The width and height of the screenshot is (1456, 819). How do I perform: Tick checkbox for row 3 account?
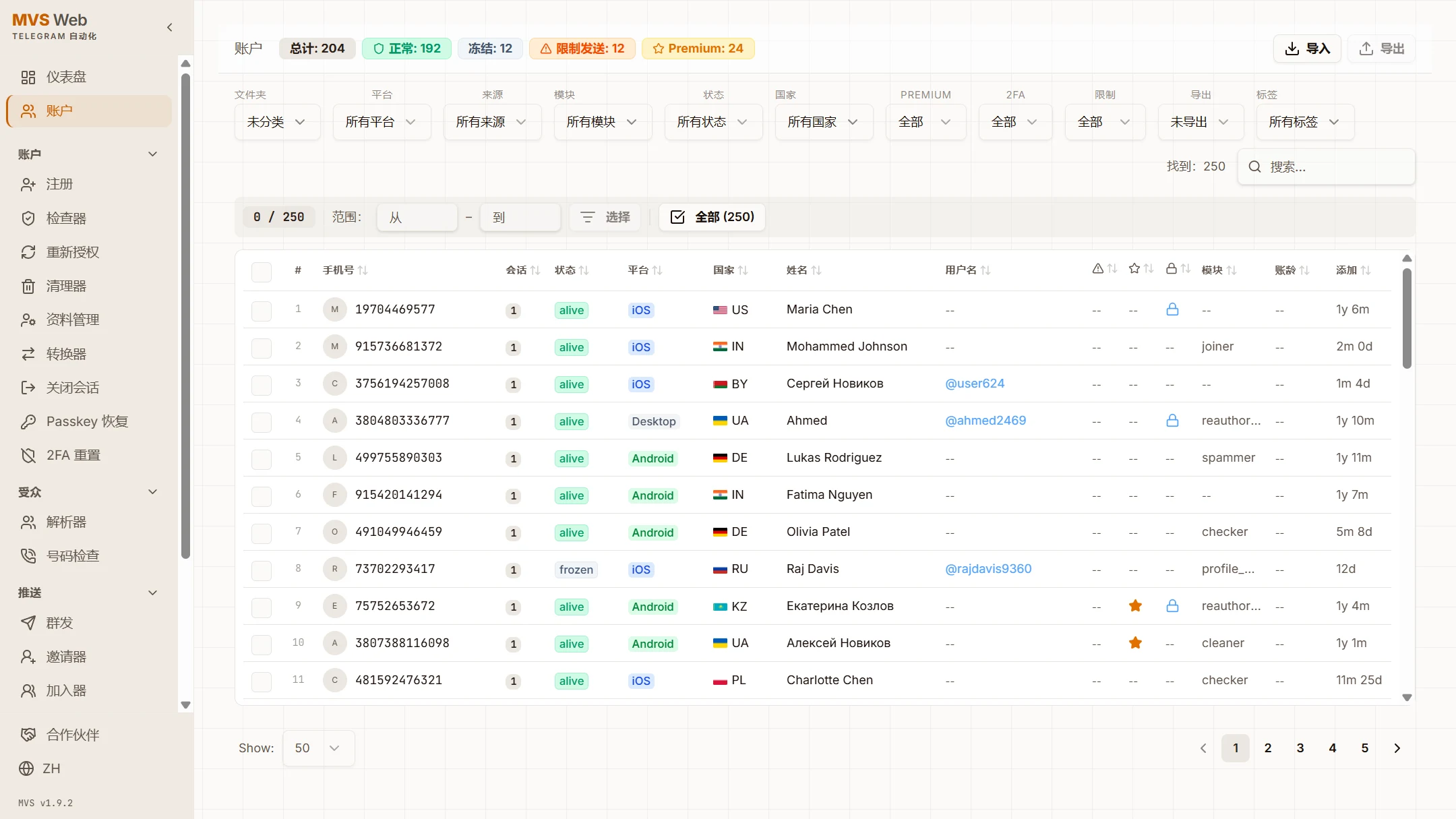262,384
